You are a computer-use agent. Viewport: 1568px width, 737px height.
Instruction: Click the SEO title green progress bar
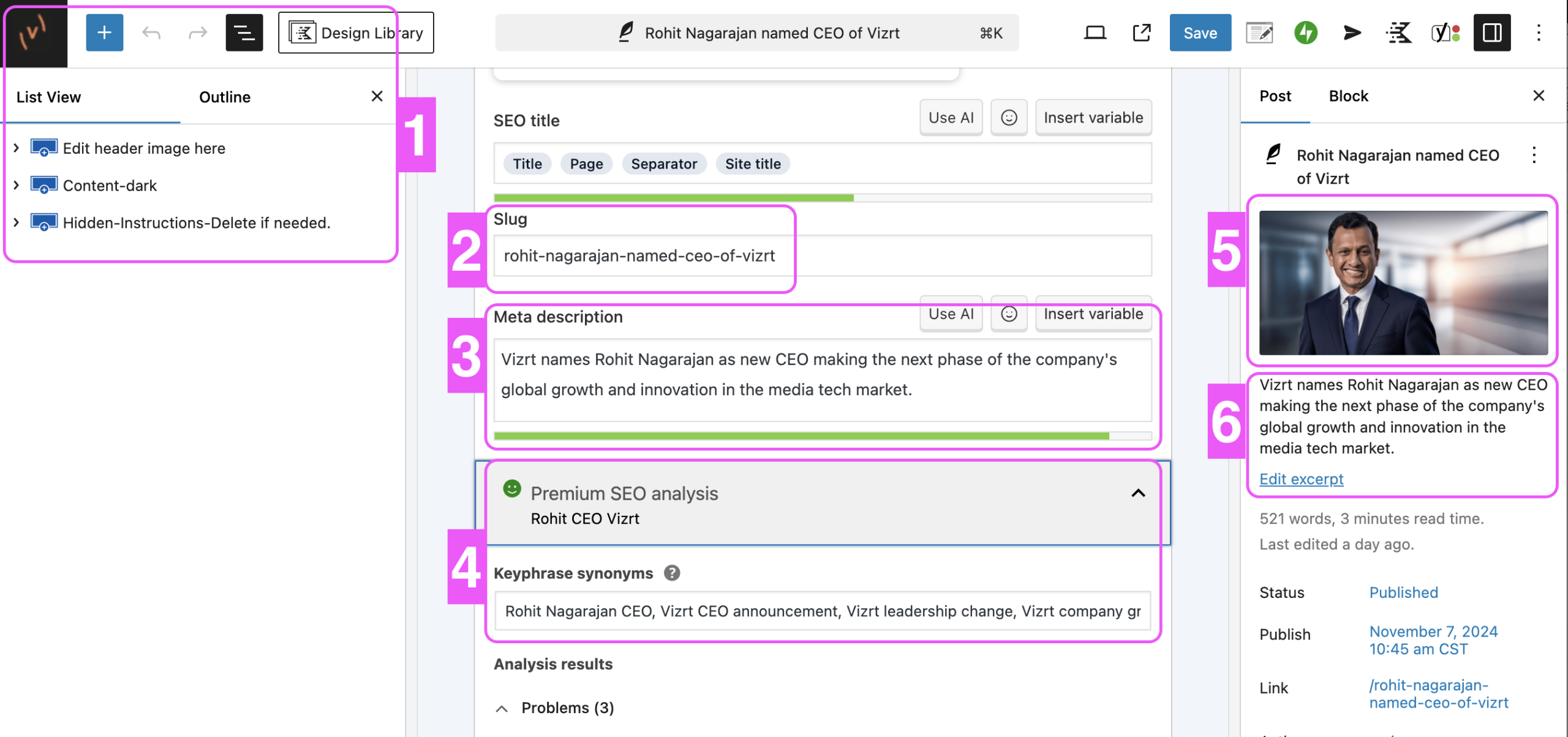(x=674, y=198)
